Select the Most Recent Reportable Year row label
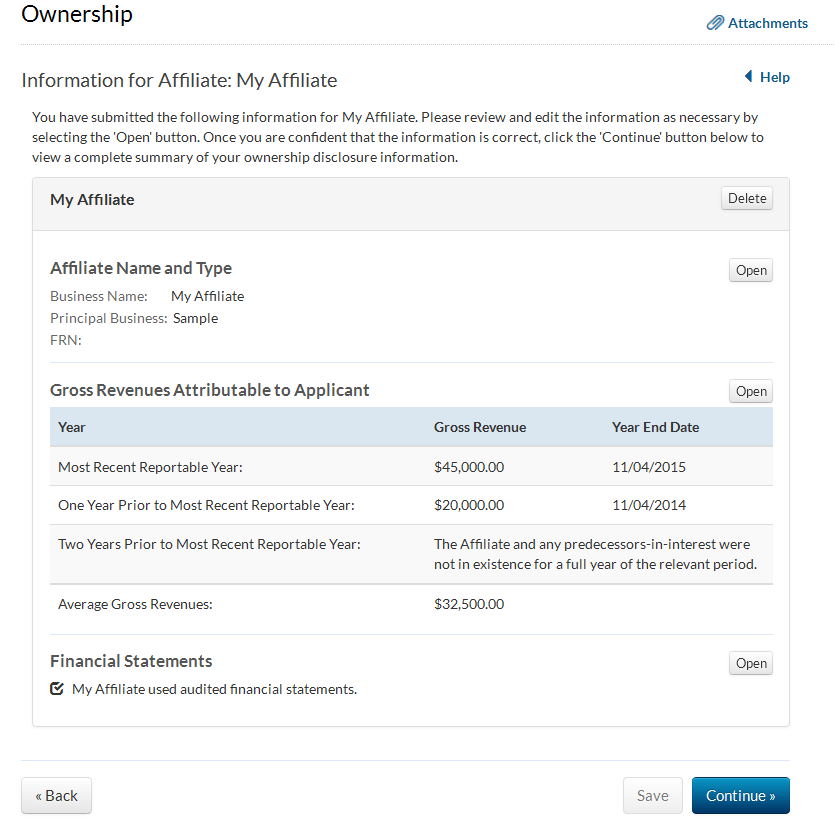The image size is (835, 822). [x=150, y=466]
